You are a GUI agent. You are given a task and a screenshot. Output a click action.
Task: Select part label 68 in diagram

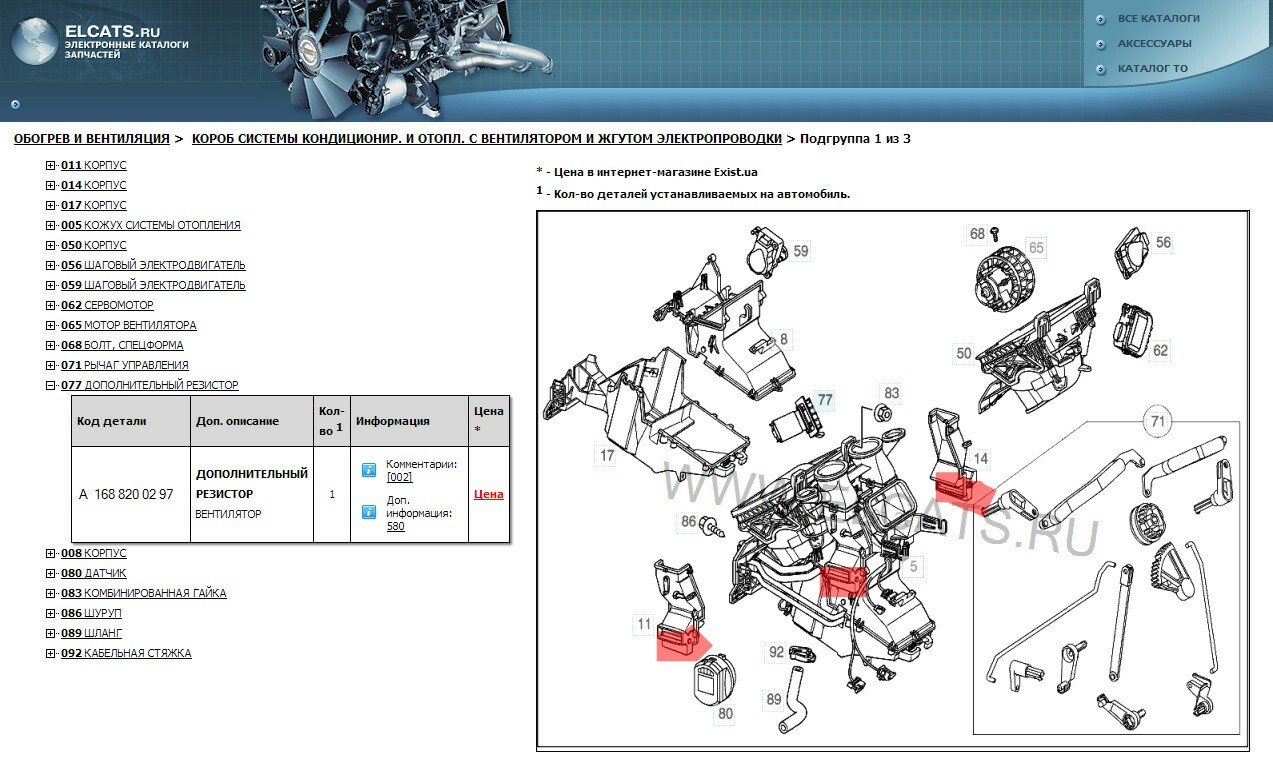pyautogui.click(x=977, y=234)
